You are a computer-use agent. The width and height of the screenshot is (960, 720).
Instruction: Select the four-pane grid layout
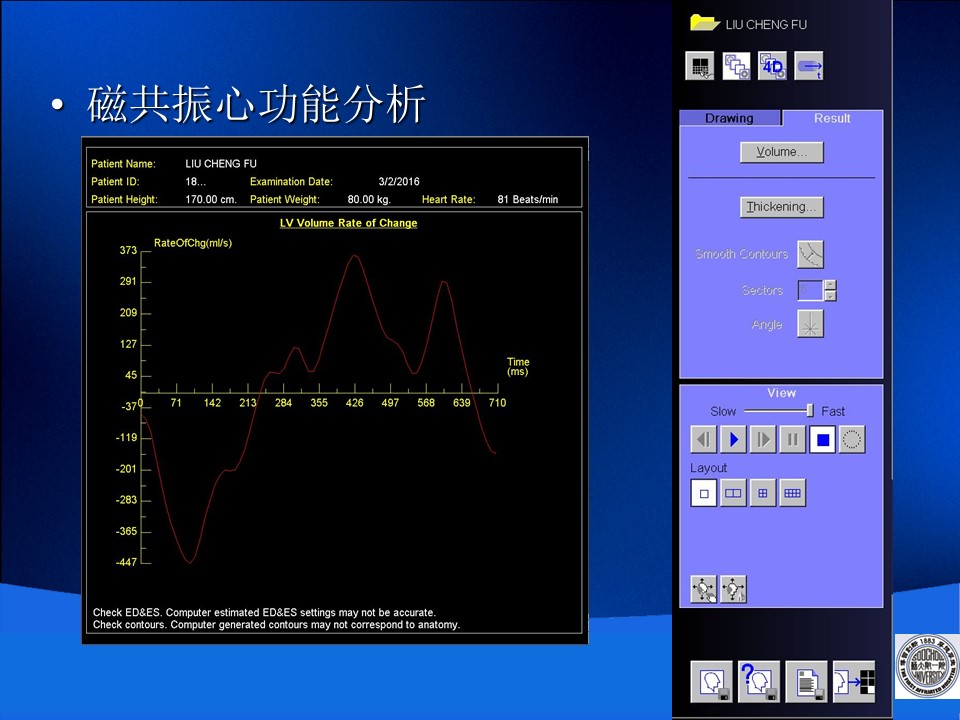tap(763, 493)
